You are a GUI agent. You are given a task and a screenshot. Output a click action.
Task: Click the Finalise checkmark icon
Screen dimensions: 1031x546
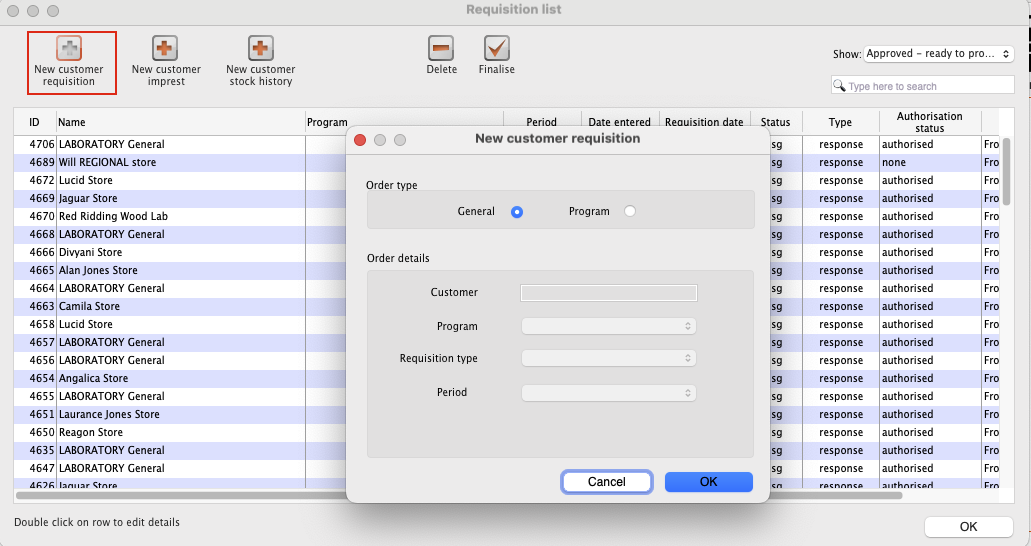tap(497, 48)
